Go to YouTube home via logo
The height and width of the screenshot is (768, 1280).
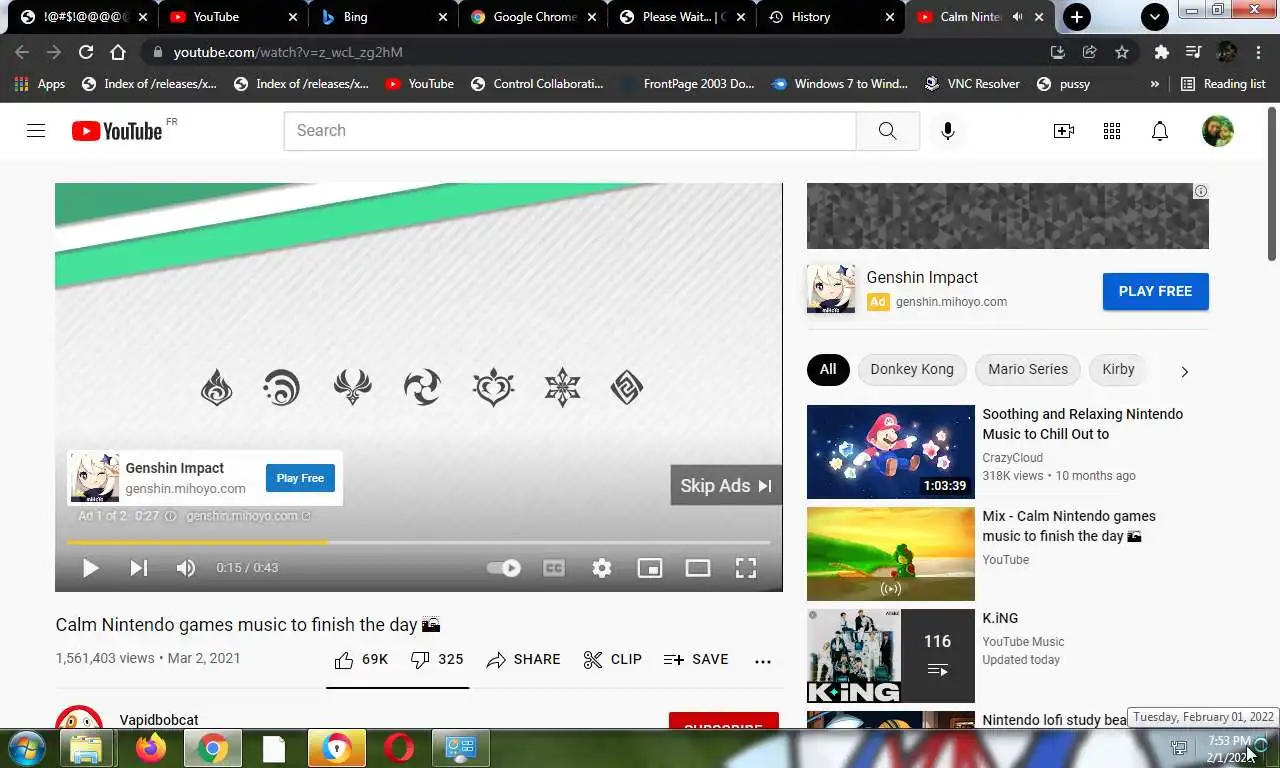[117, 131]
